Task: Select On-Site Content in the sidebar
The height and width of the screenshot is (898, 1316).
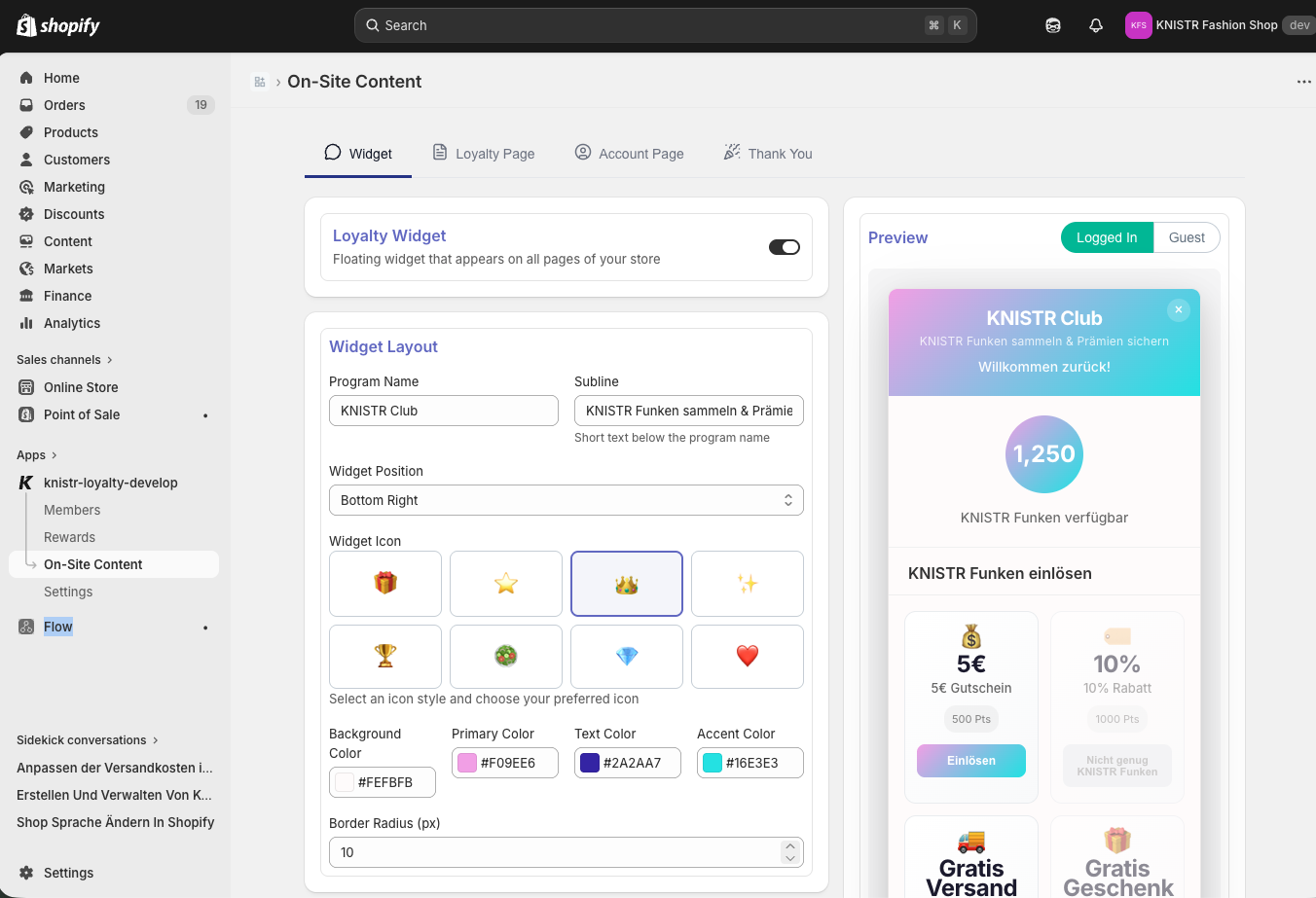Action: click(x=114, y=564)
